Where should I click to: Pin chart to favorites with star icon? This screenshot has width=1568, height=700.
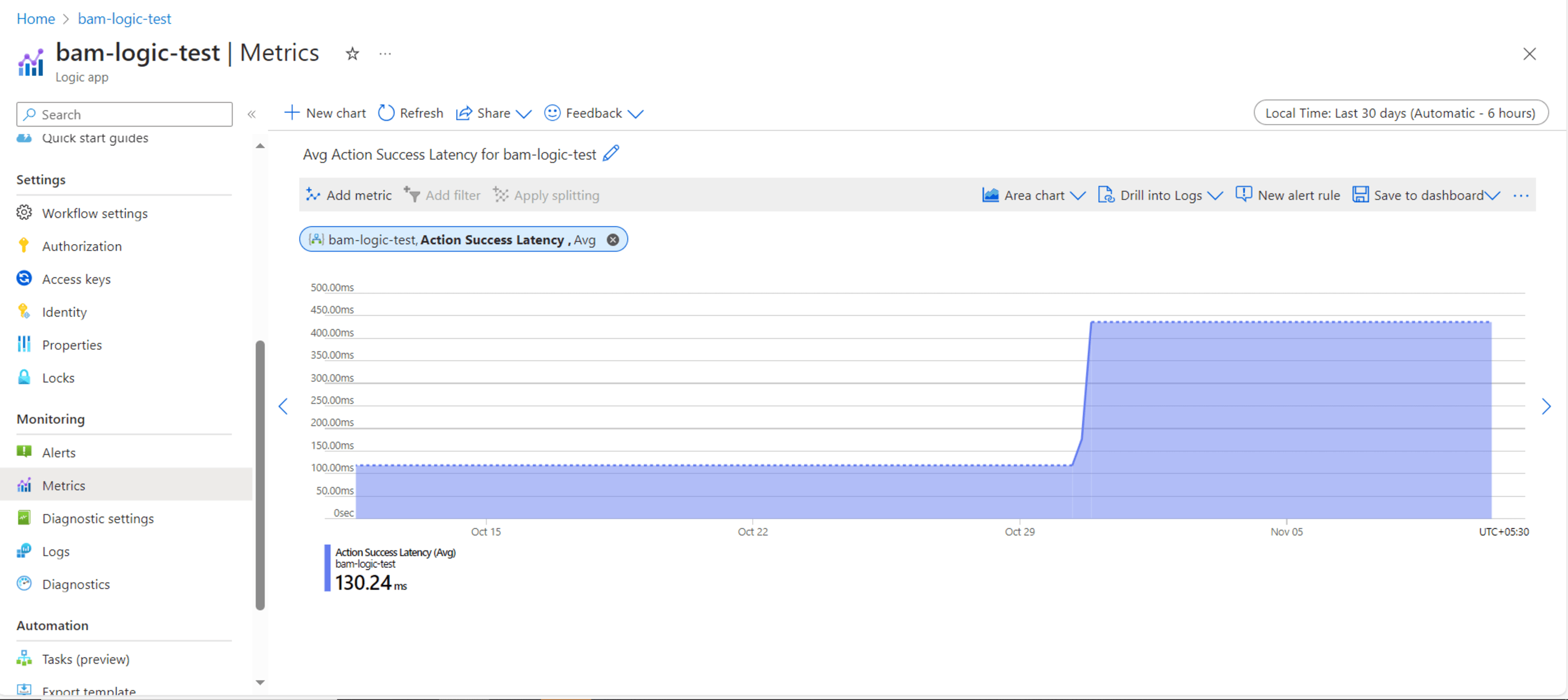point(352,54)
